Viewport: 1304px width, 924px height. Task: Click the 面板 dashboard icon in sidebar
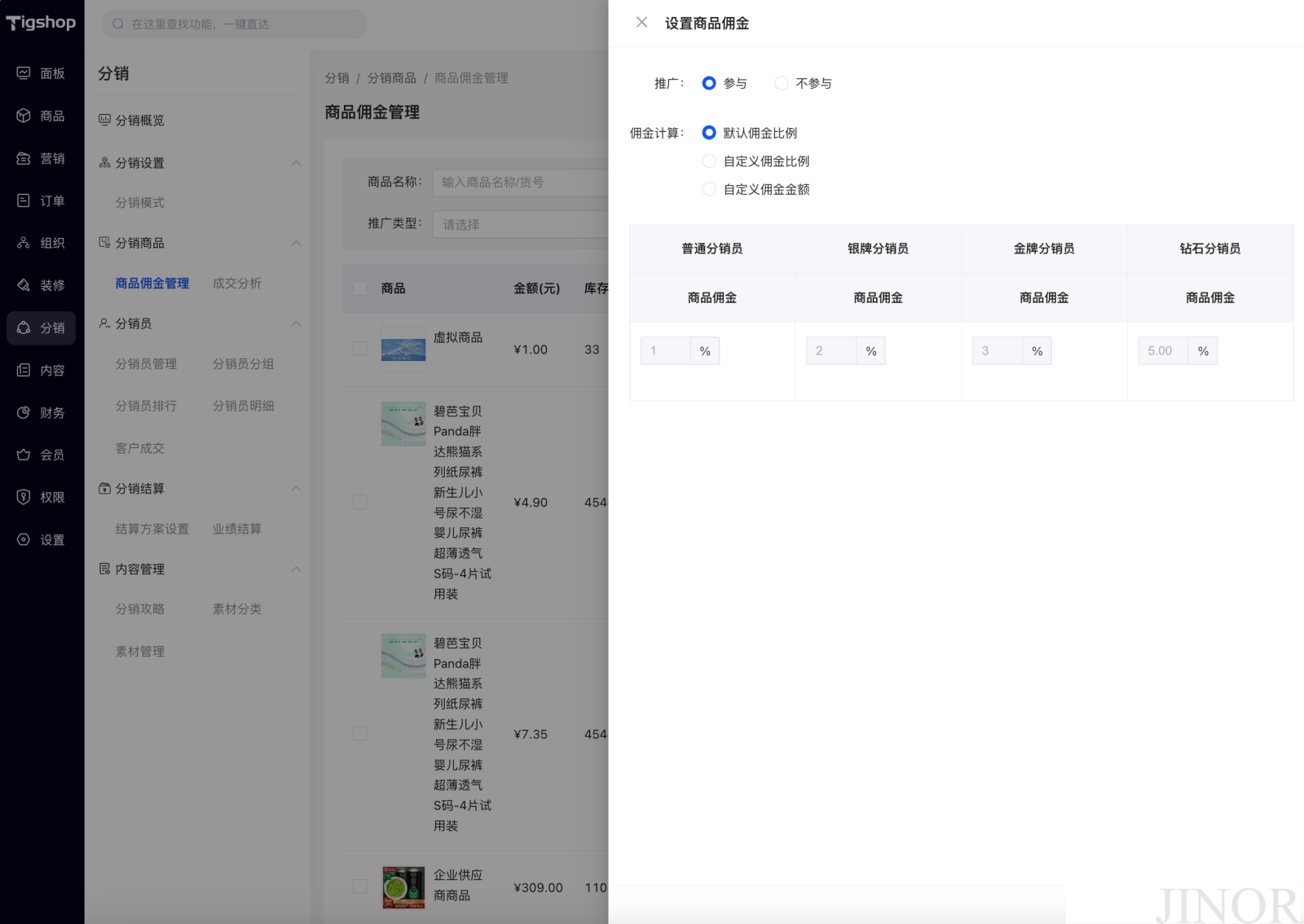tap(24, 73)
